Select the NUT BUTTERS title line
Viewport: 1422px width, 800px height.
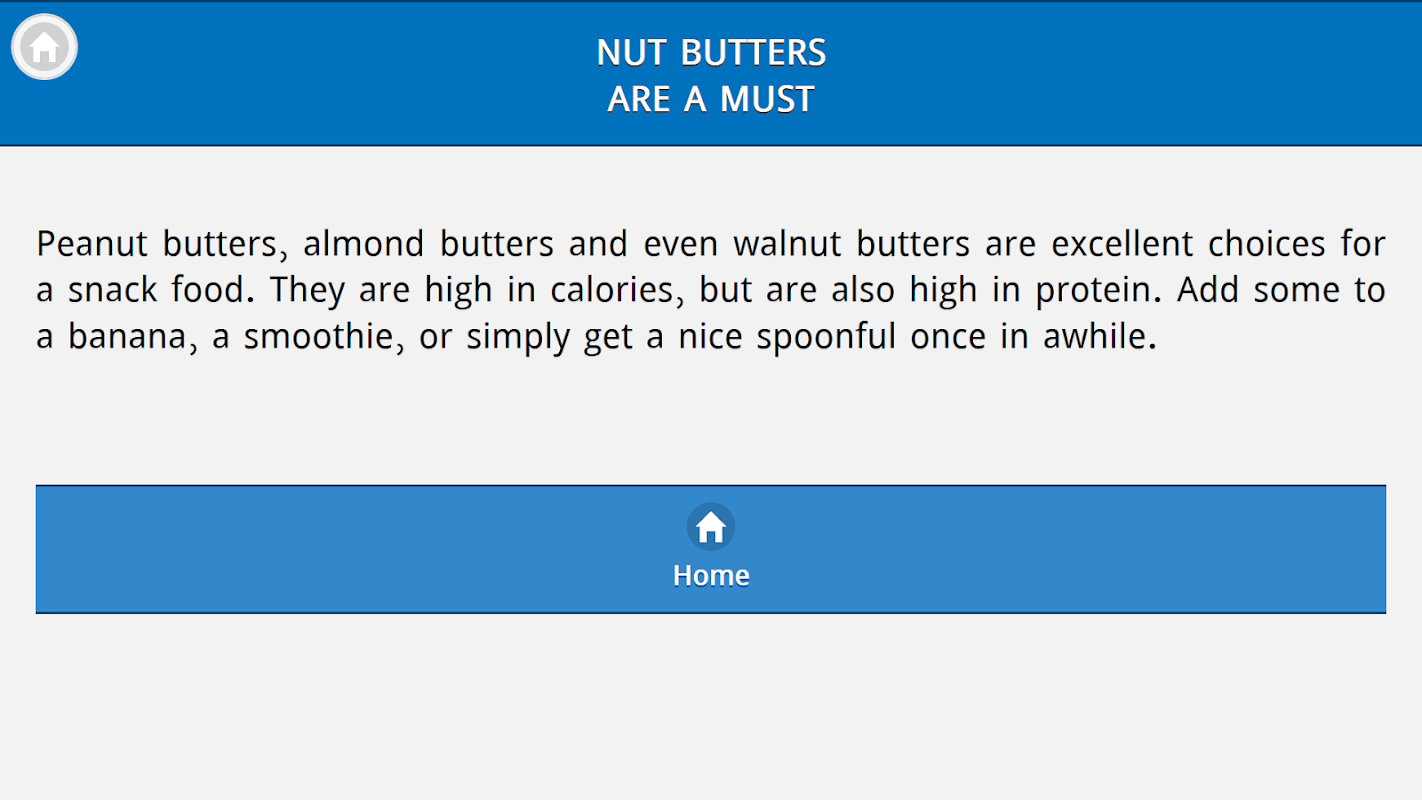711,52
